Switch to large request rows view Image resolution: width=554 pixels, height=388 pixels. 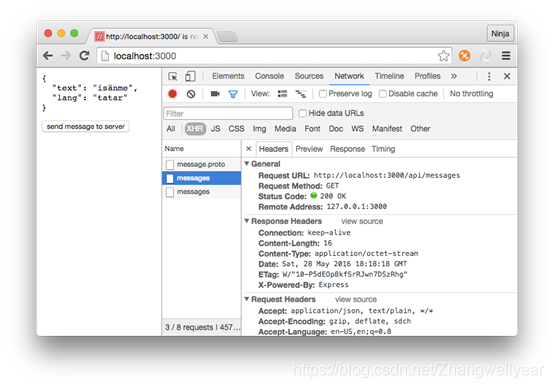tap(282, 94)
